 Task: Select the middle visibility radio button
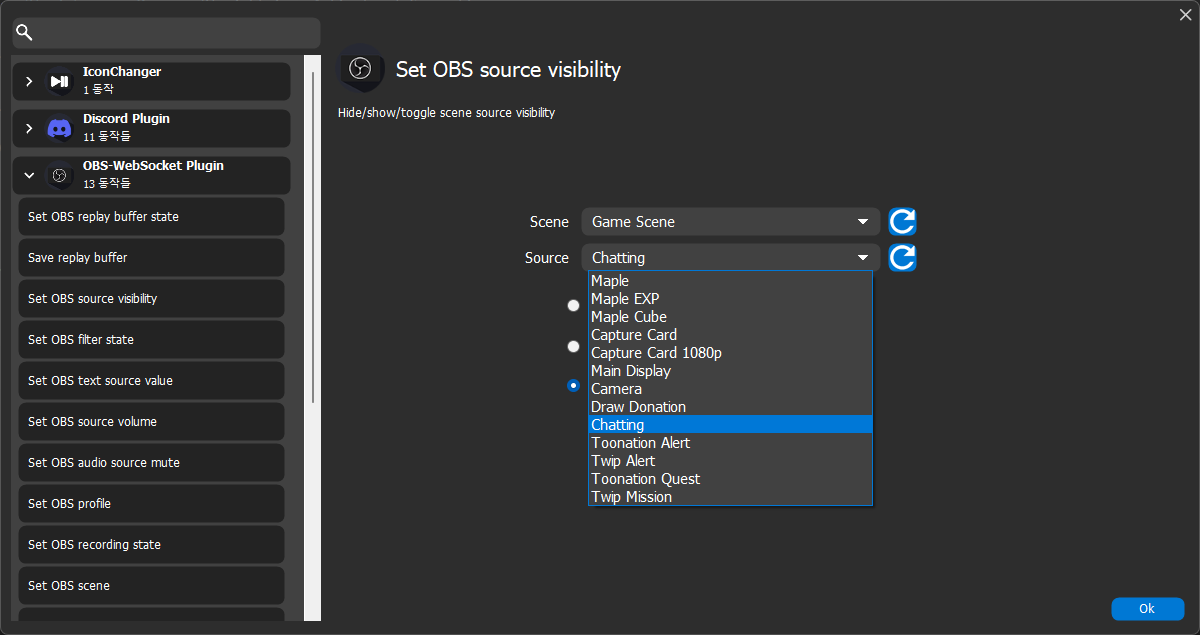click(573, 346)
